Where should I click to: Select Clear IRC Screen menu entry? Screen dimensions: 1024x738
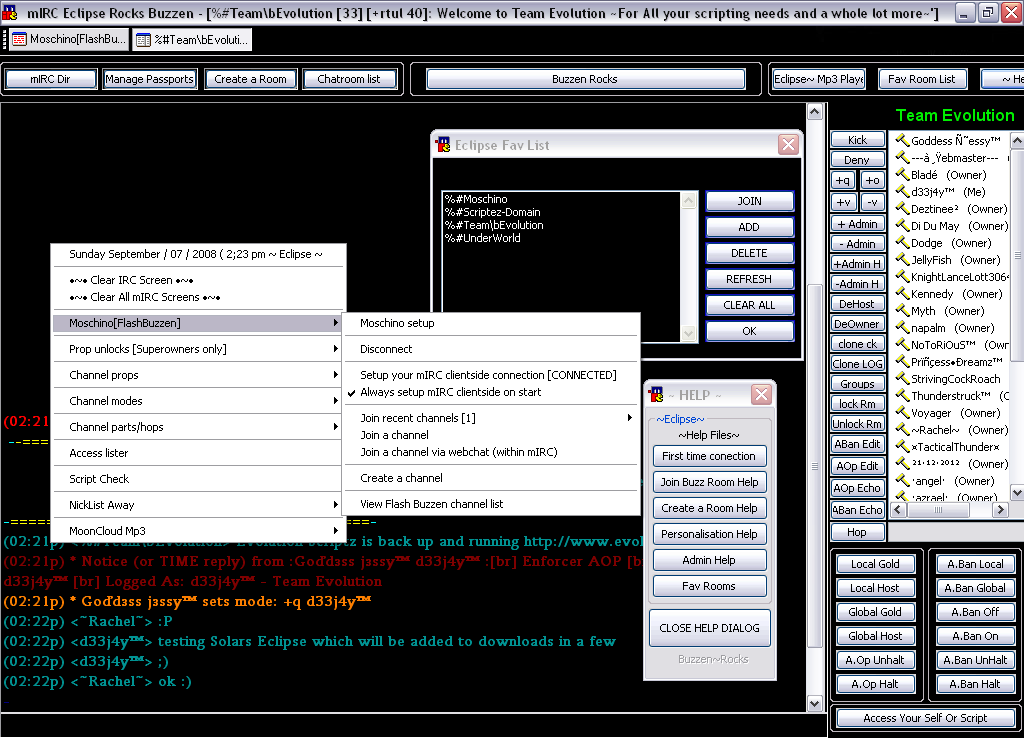pyautogui.click(x=199, y=280)
